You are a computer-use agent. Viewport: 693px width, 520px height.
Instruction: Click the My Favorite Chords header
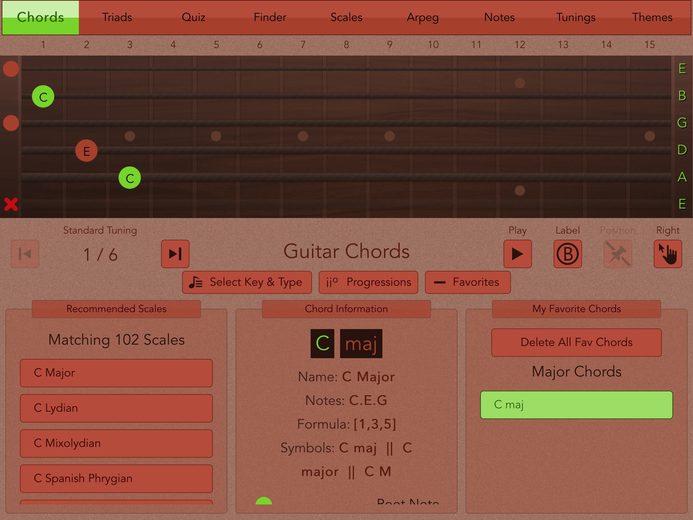(576, 309)
